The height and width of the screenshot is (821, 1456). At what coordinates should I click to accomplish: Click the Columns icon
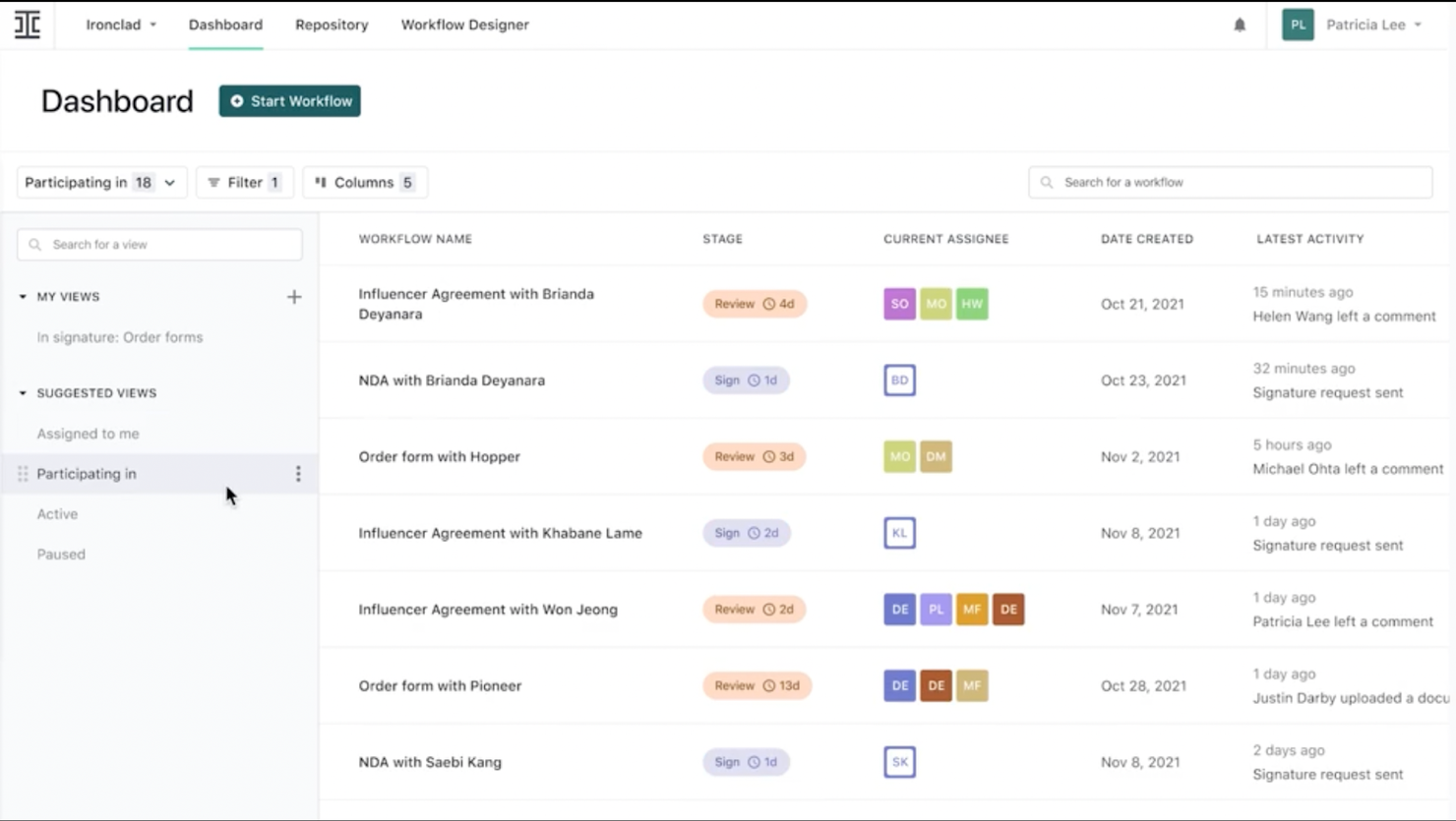coord(320,182)
